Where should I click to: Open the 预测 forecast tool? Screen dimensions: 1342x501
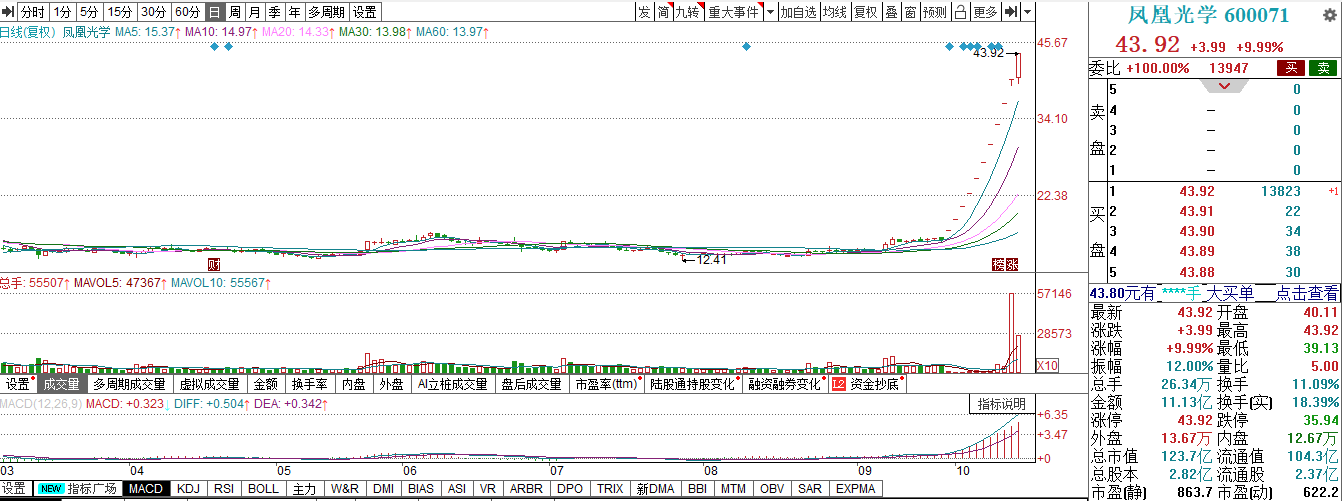[x=935, y=12]
